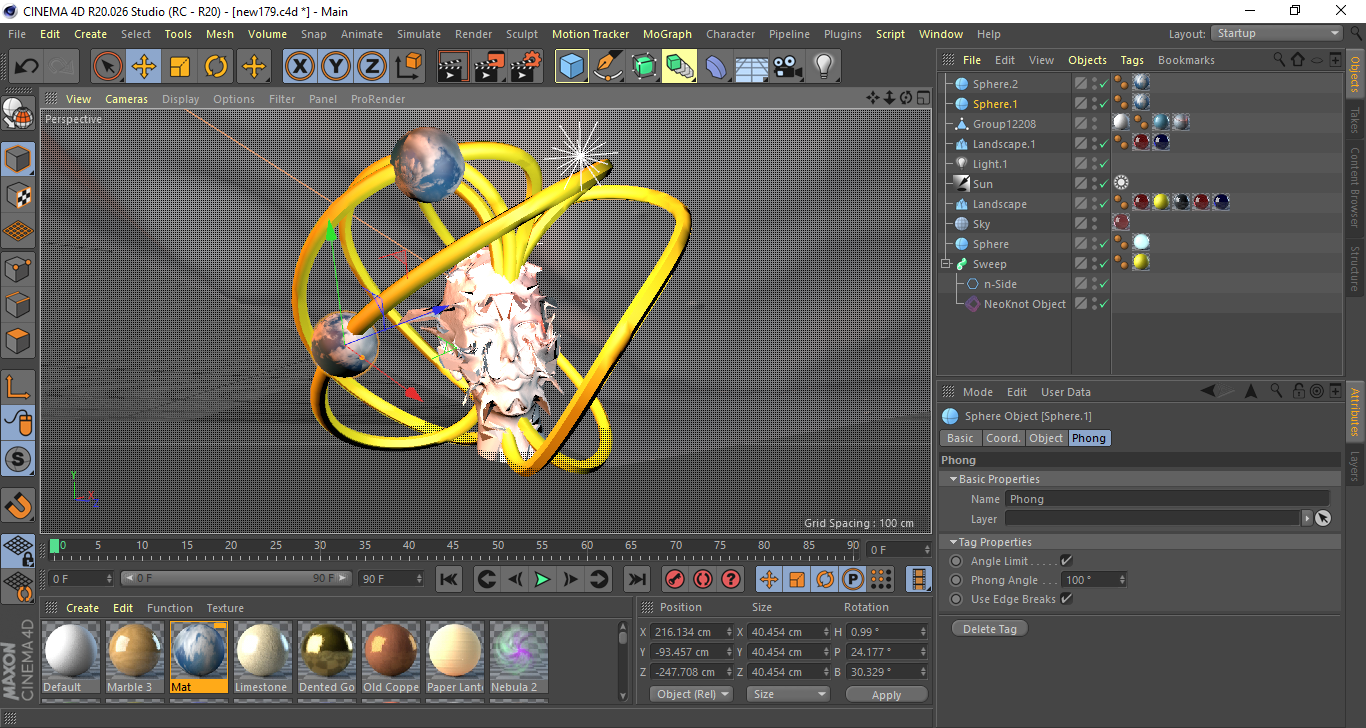This screenshot has width=1366, height=728.
Task: Open the Size mode dropdown
Action: coord(790,694)
